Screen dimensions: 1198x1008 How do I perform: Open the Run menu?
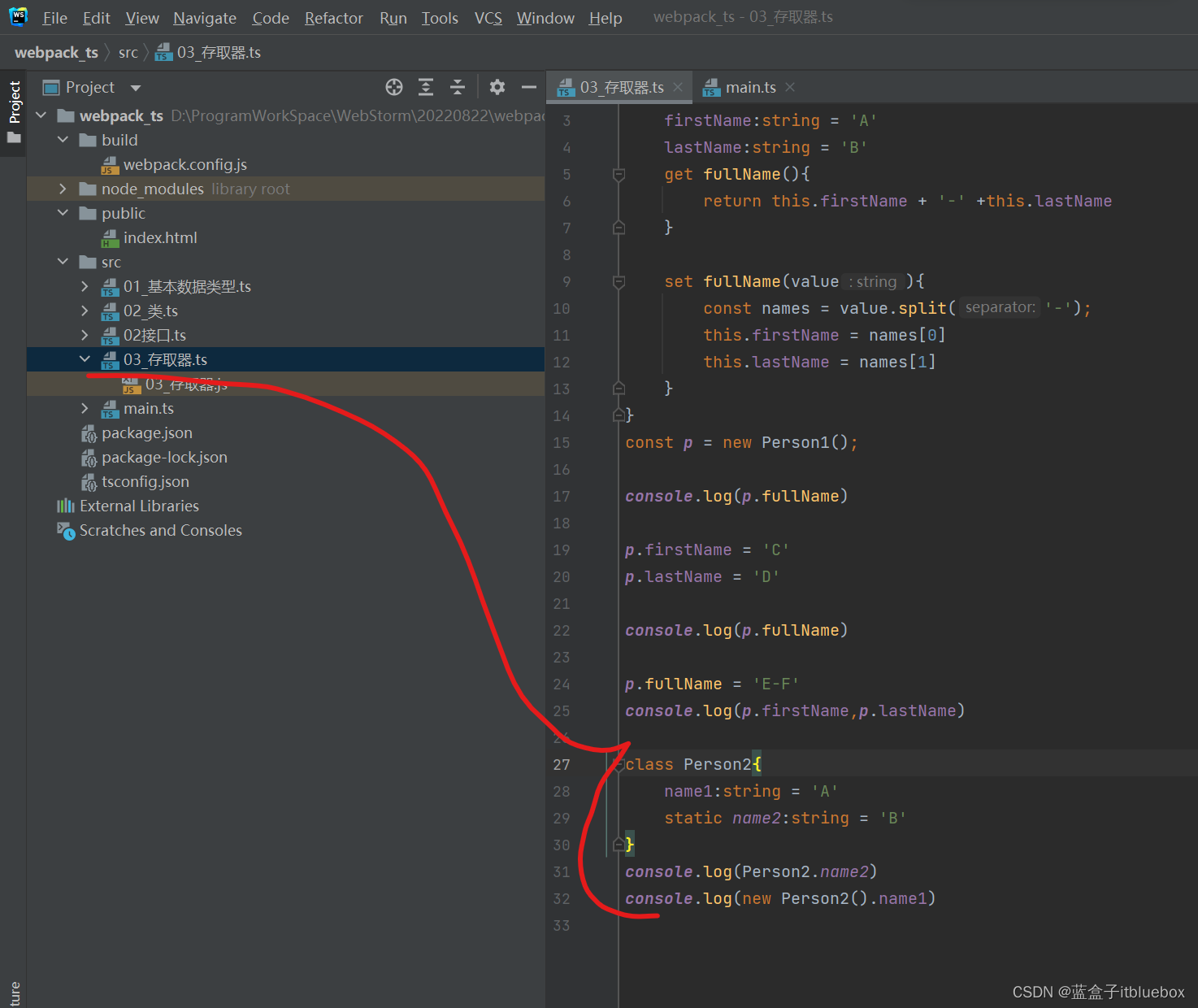[393, 18]
